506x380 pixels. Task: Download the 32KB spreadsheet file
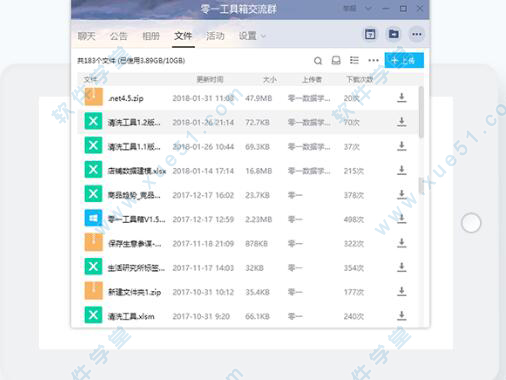pos(402,267)
